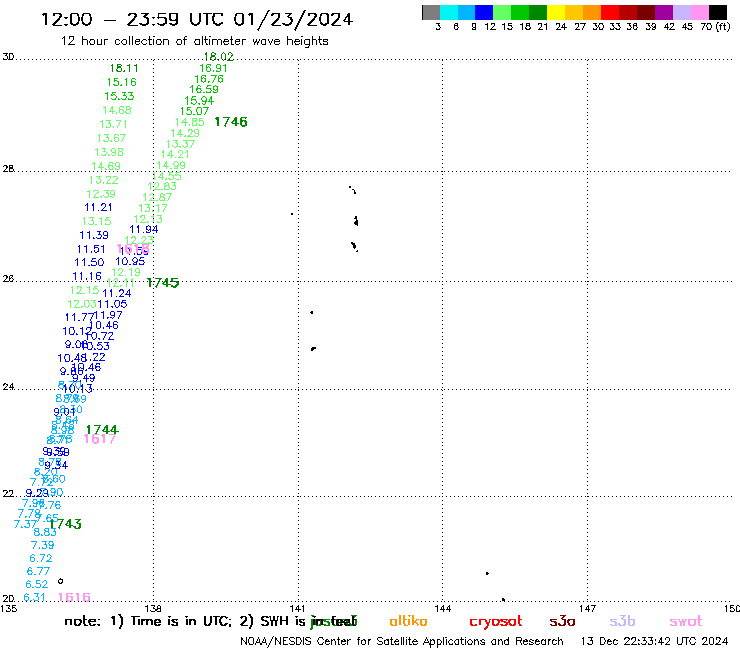
Task: Click the 15.33 reading
Action: click(119, 96)
